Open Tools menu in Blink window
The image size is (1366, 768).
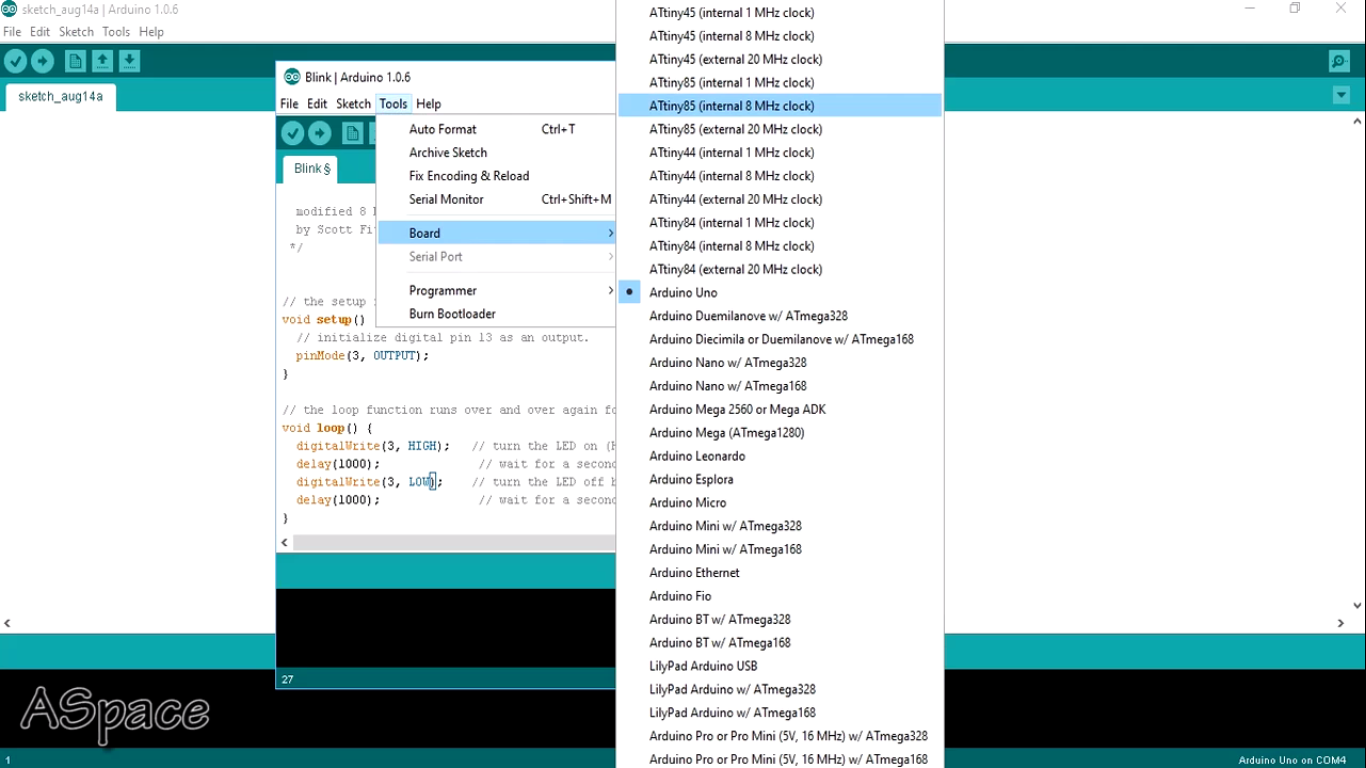(x=393, y=104)
